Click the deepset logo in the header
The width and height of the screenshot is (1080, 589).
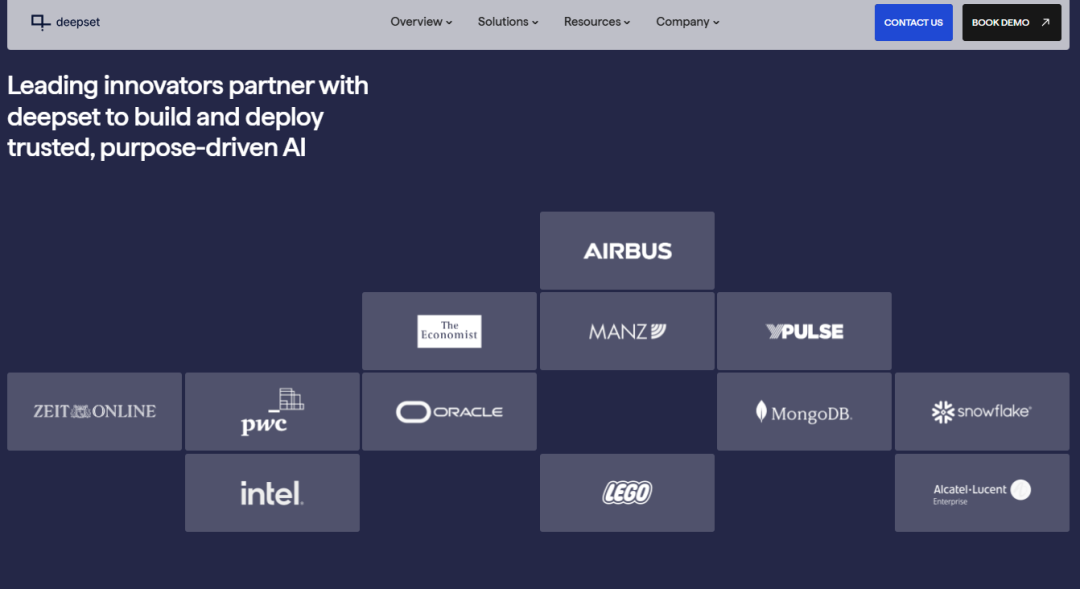click(65, 22)
